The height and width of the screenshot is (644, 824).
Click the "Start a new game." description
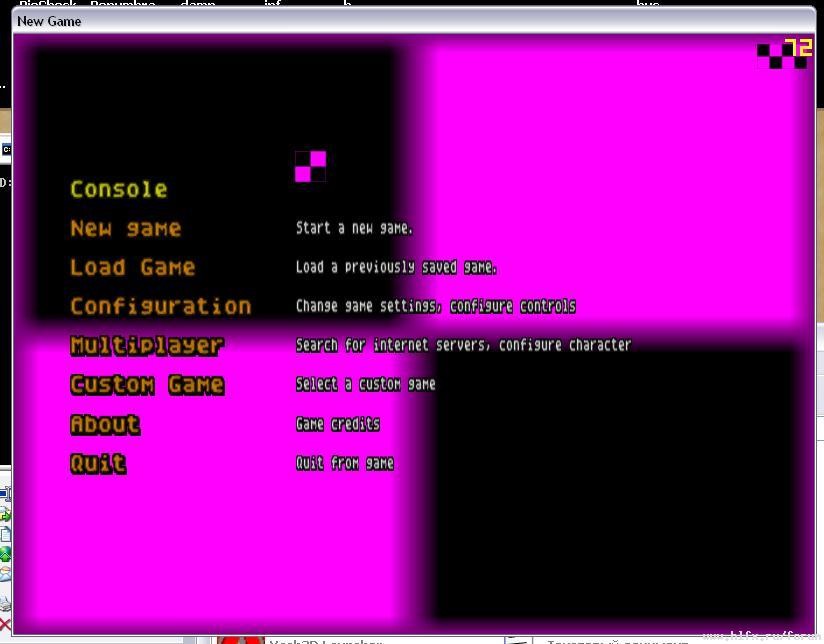pos(354,228)
